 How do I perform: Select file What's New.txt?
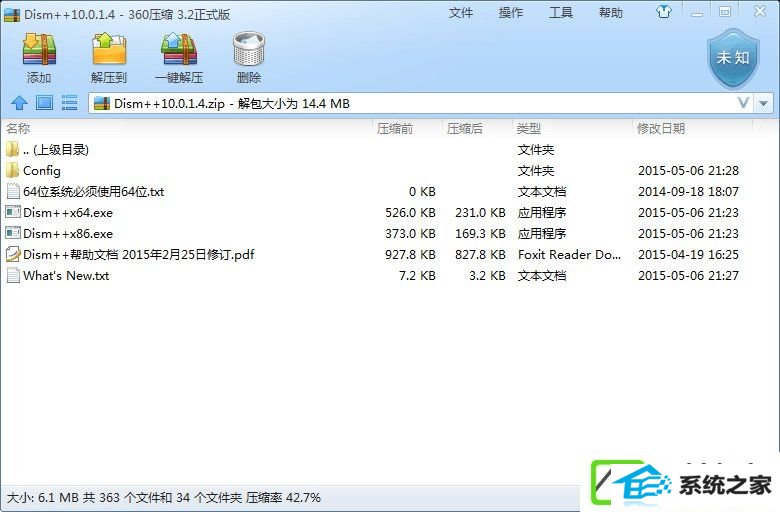pyautogui.click(x=66, y=275)
